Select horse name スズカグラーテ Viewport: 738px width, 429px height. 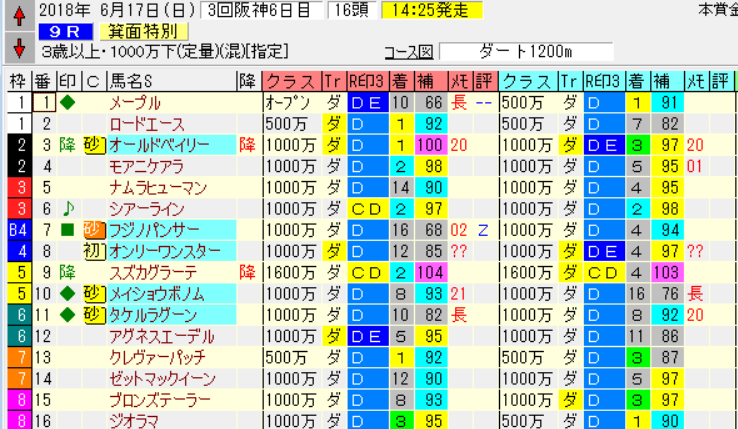(x=153, y=272)
